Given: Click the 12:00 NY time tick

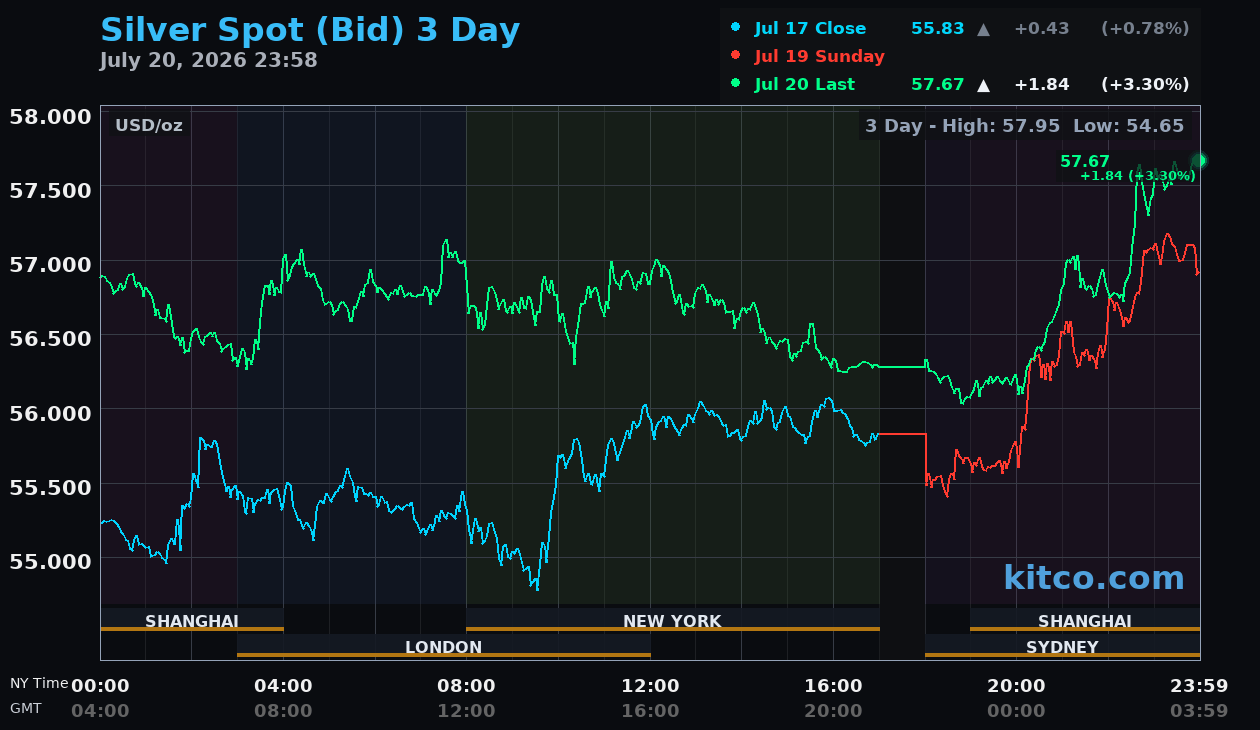Looking at the screenshot, I should (650, 686).
